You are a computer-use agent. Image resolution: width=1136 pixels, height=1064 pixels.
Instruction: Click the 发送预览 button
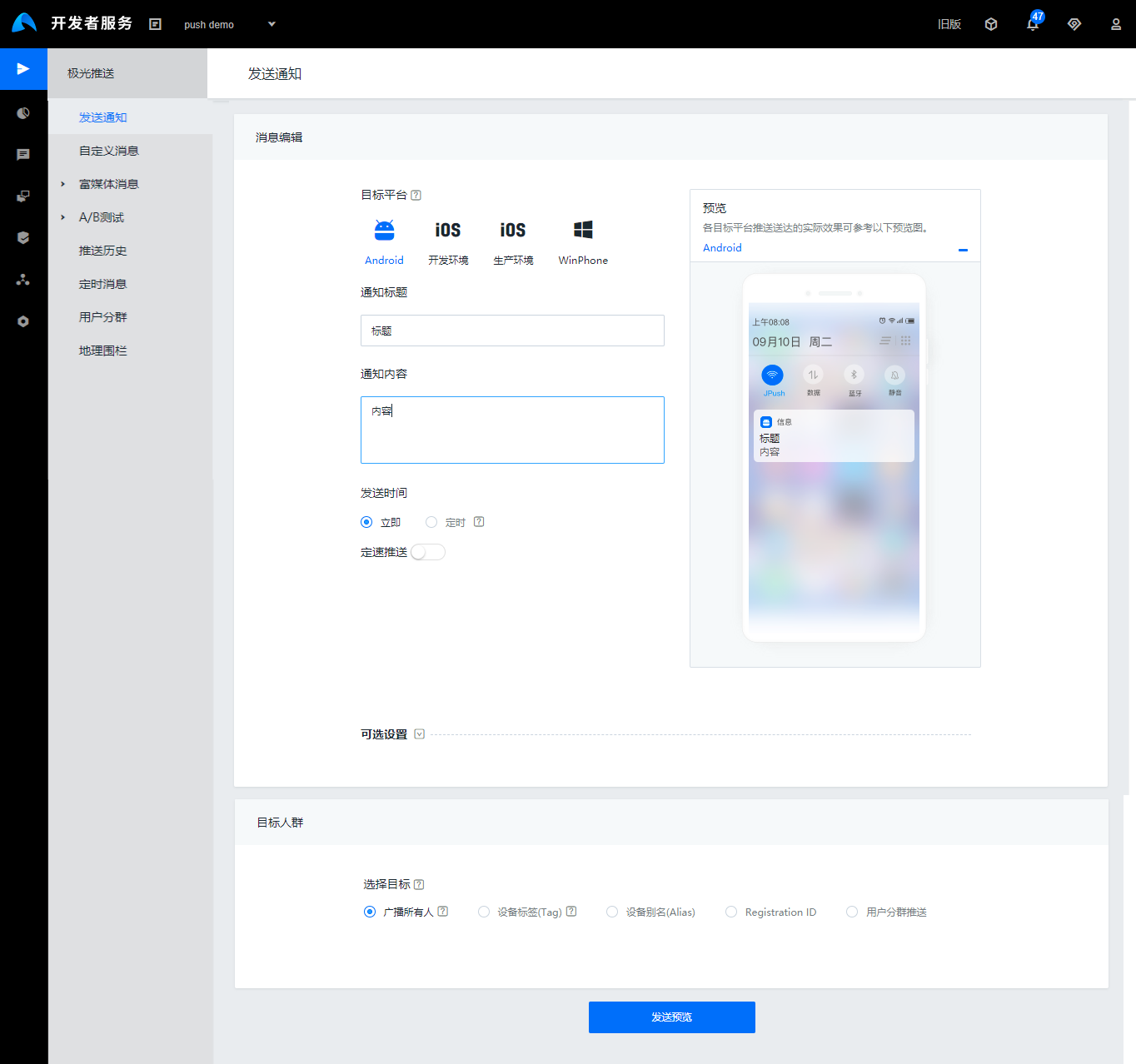(x=672, y=1017)
